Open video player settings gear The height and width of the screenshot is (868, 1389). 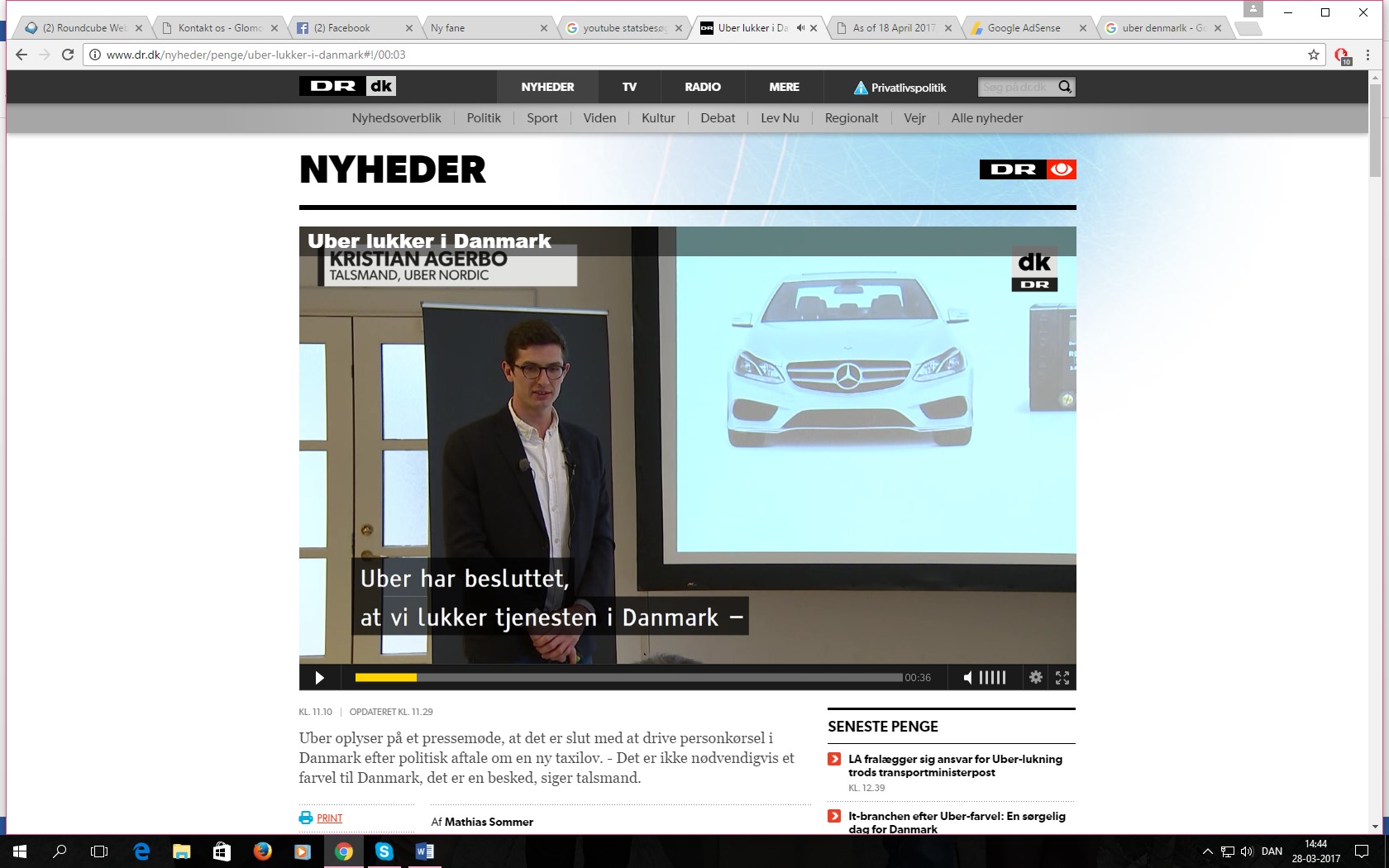tap(1035, 678)
